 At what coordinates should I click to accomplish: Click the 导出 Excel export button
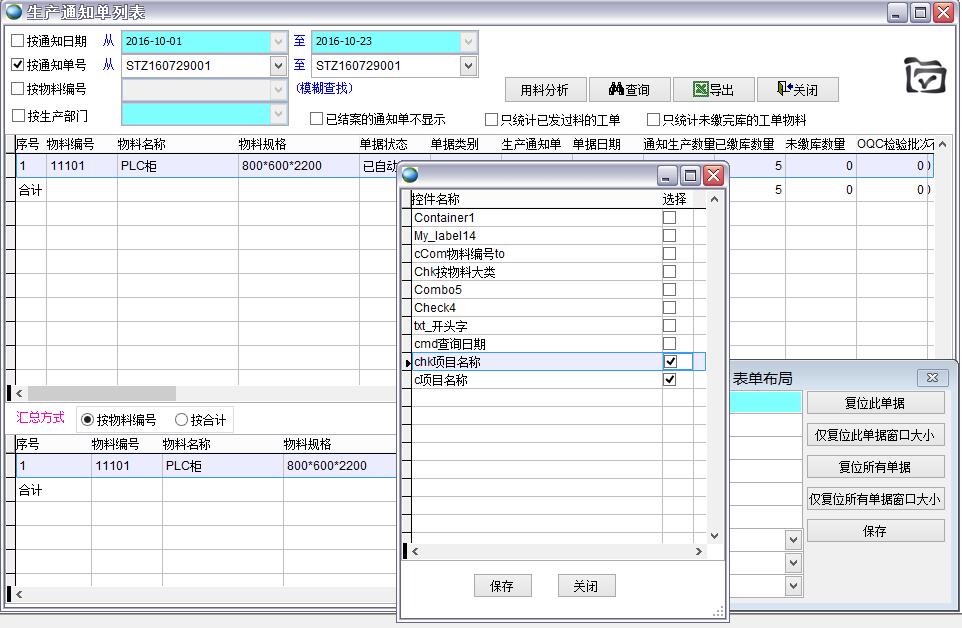[x=713, y=90]
